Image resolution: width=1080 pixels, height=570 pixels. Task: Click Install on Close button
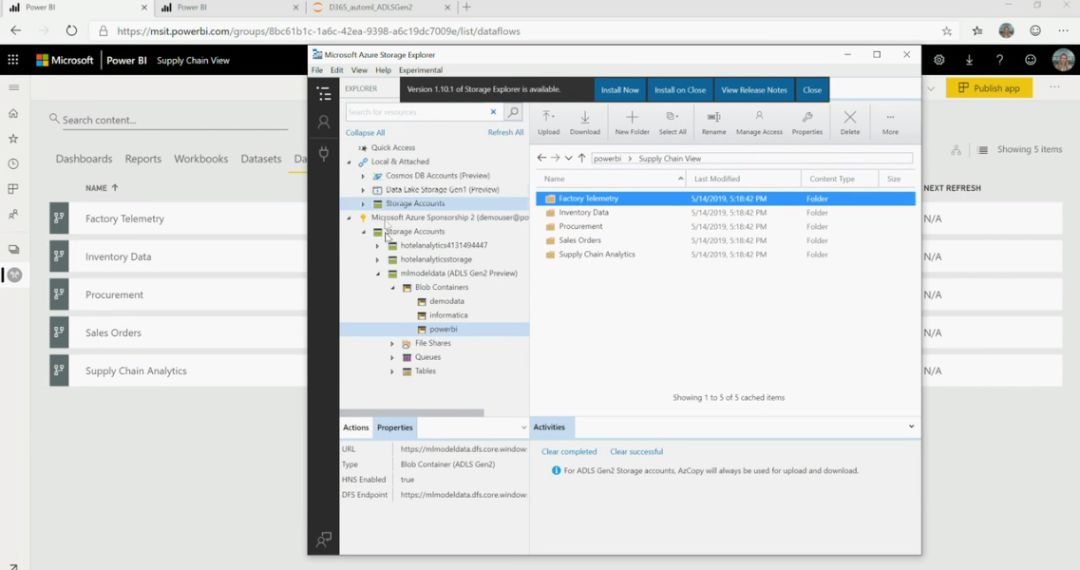(680, 89)
